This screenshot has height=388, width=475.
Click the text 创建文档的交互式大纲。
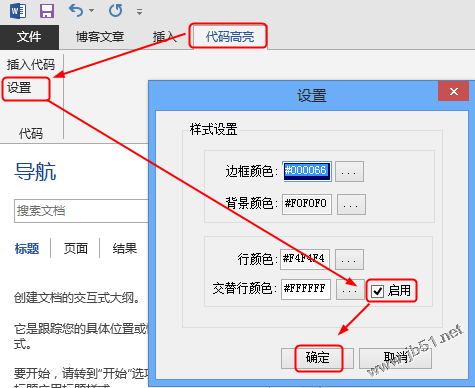pos(77,298)
